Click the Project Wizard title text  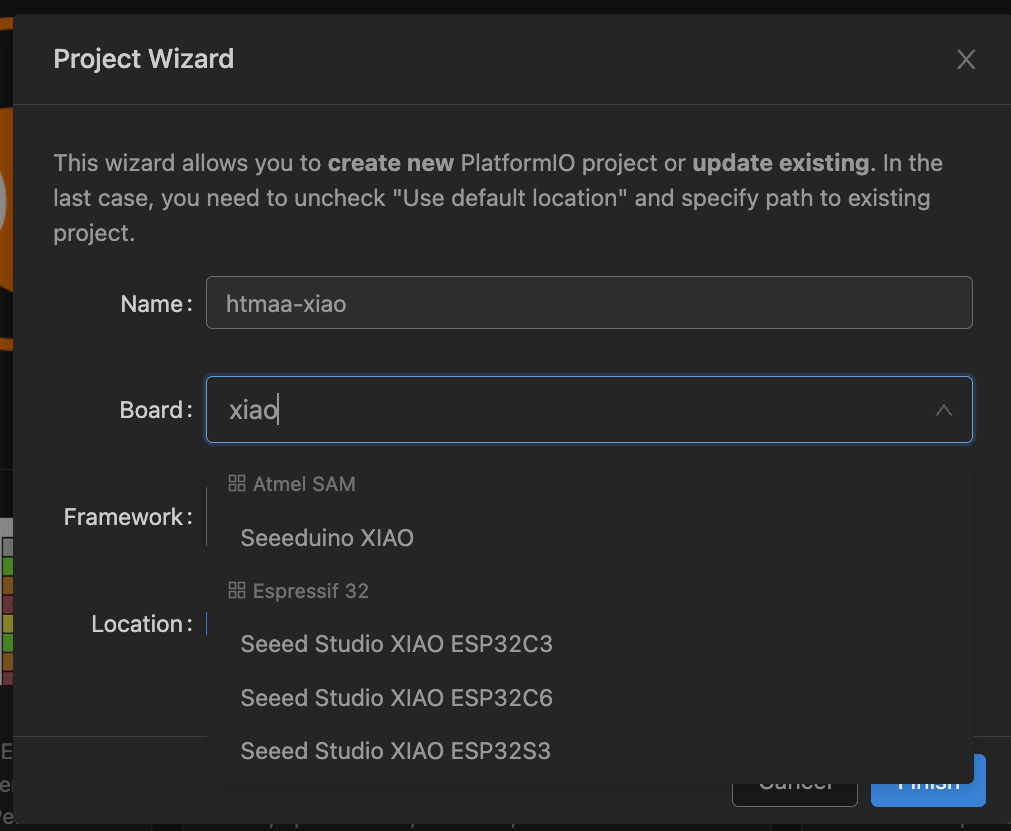tap(143, 59)
